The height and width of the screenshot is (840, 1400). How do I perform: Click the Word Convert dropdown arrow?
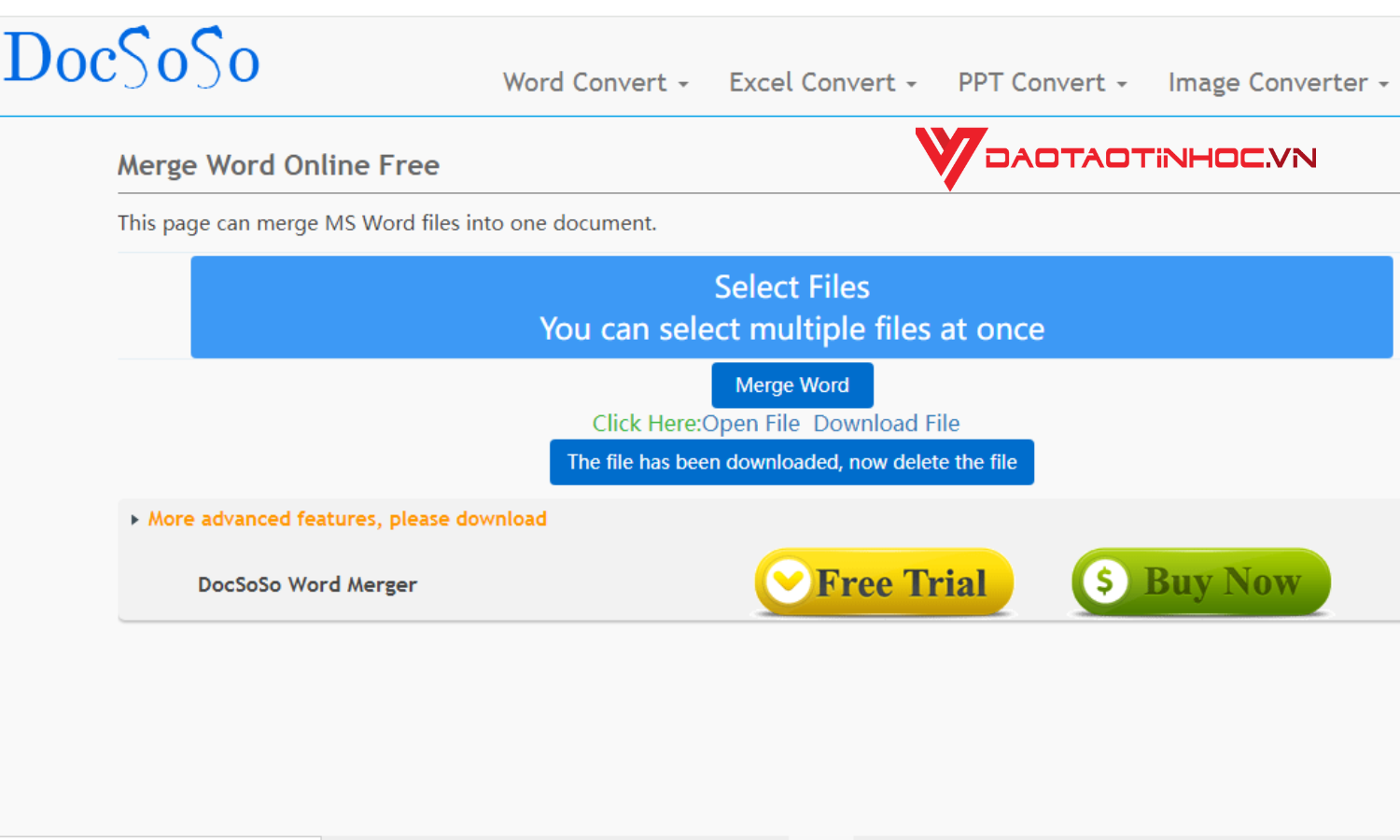click(685, 84)
